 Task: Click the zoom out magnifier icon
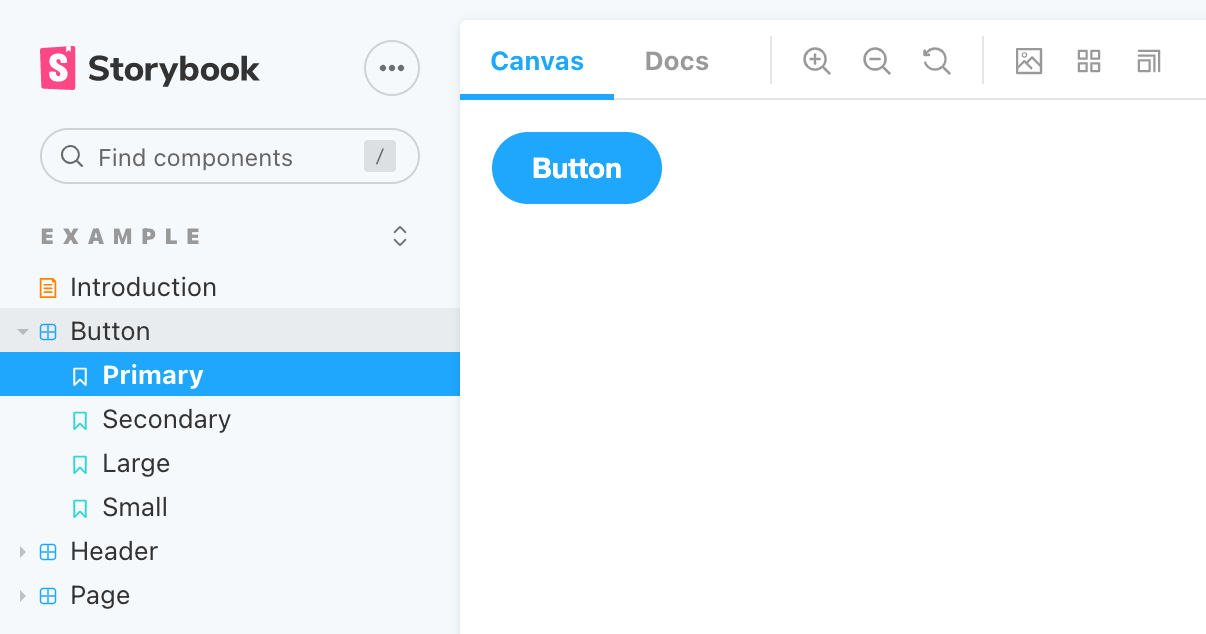coord(877,61)
